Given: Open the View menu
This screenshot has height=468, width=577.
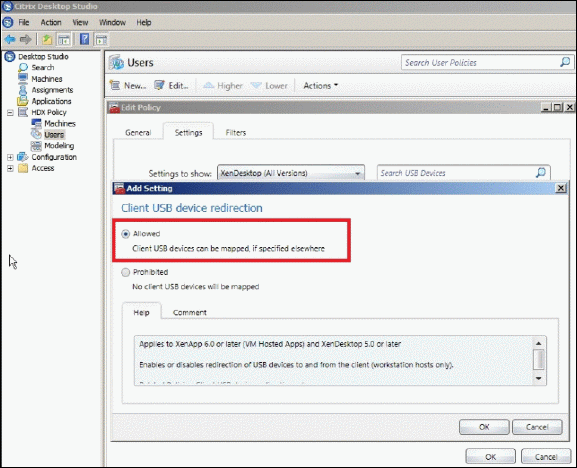Looking at the screenshot, I should click(80, 22).
